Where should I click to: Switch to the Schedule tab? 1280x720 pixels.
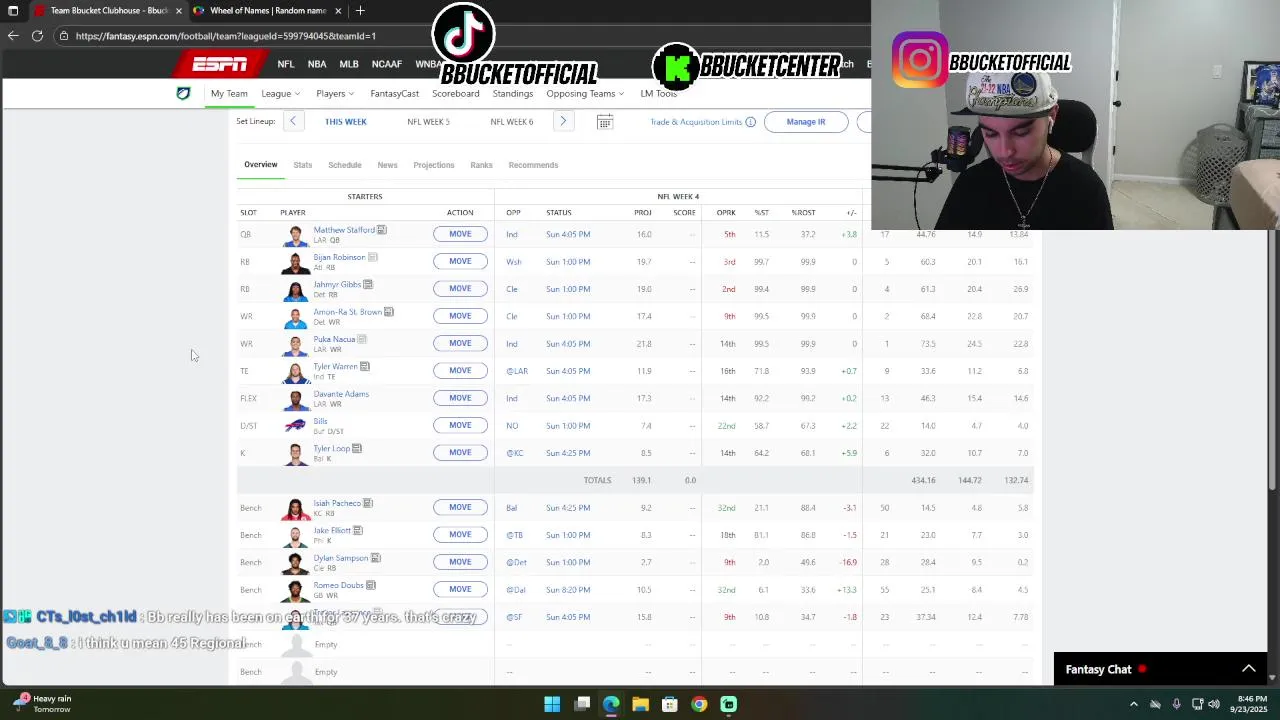345,165
